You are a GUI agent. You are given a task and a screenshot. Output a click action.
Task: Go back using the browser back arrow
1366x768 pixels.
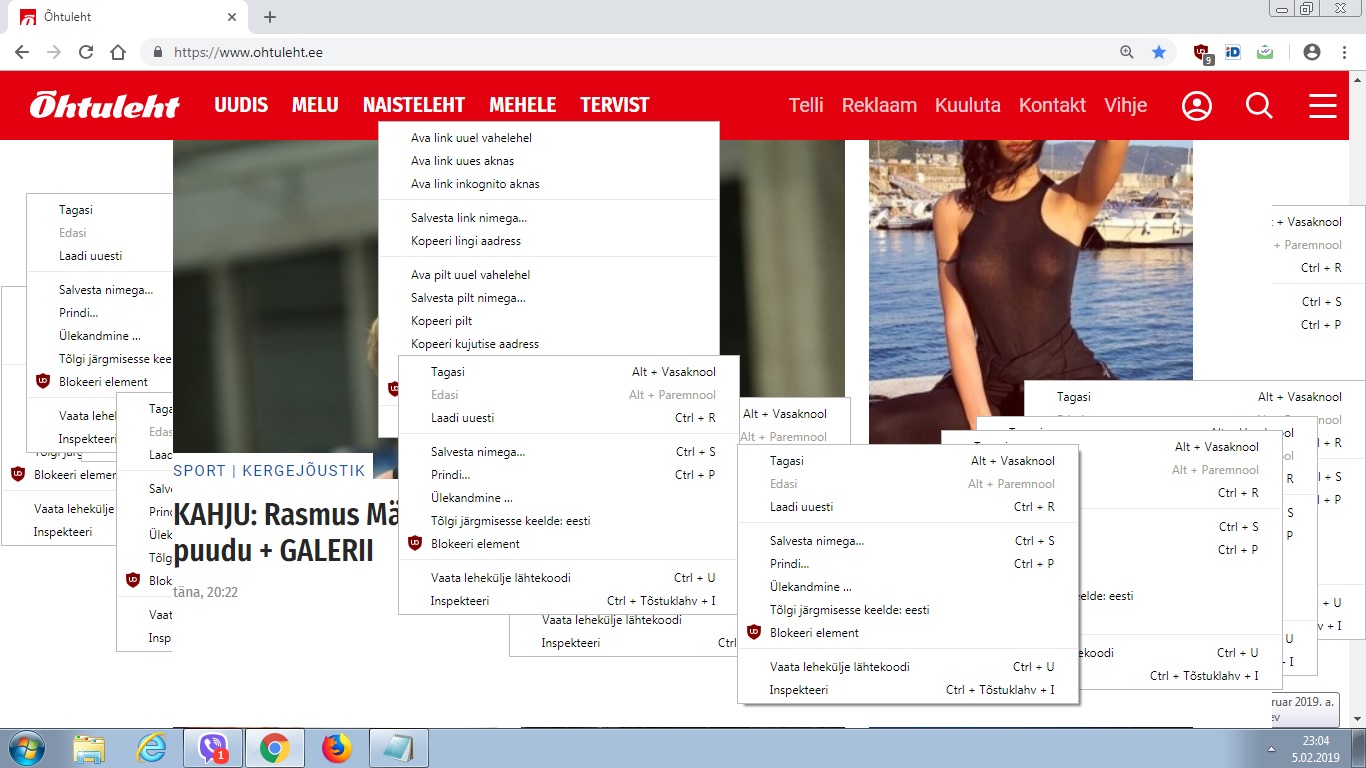pos(22,52)
